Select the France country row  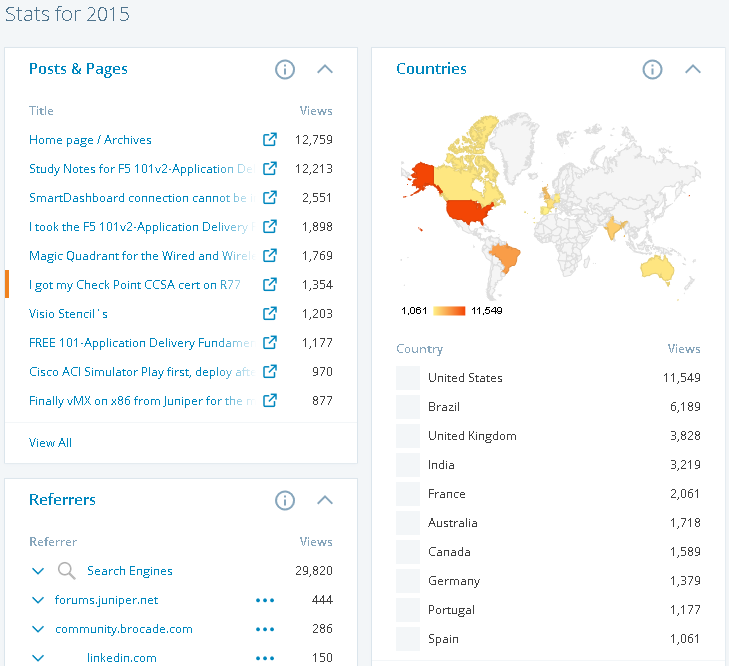coord(548,493)
